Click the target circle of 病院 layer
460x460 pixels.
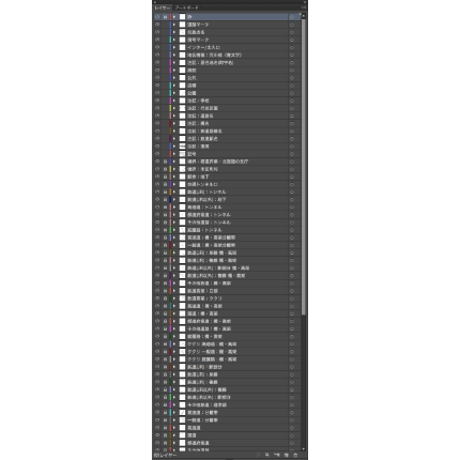pyautogui.click(x=292, y=70)
